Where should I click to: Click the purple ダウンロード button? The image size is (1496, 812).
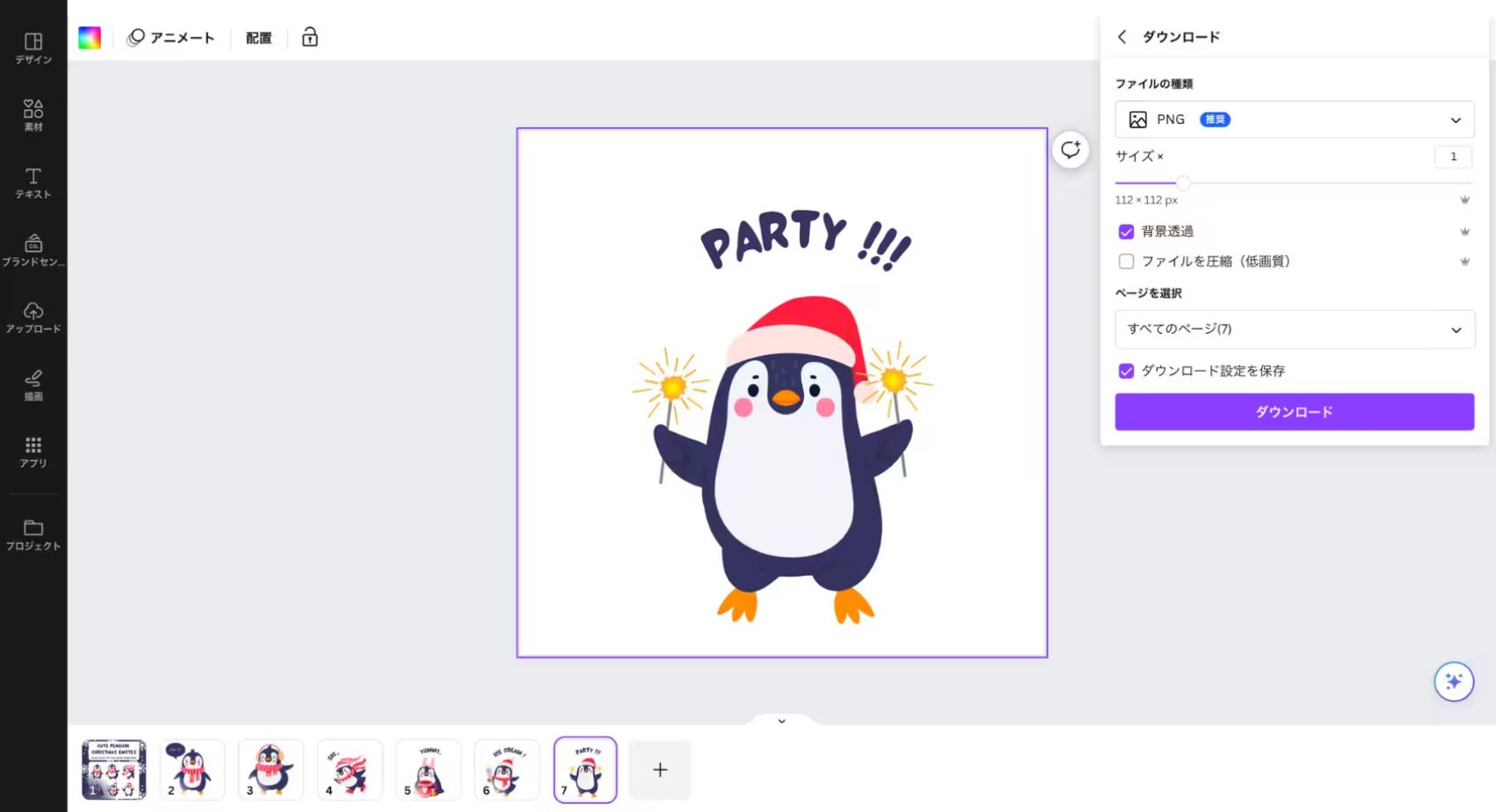point(1294,411)
